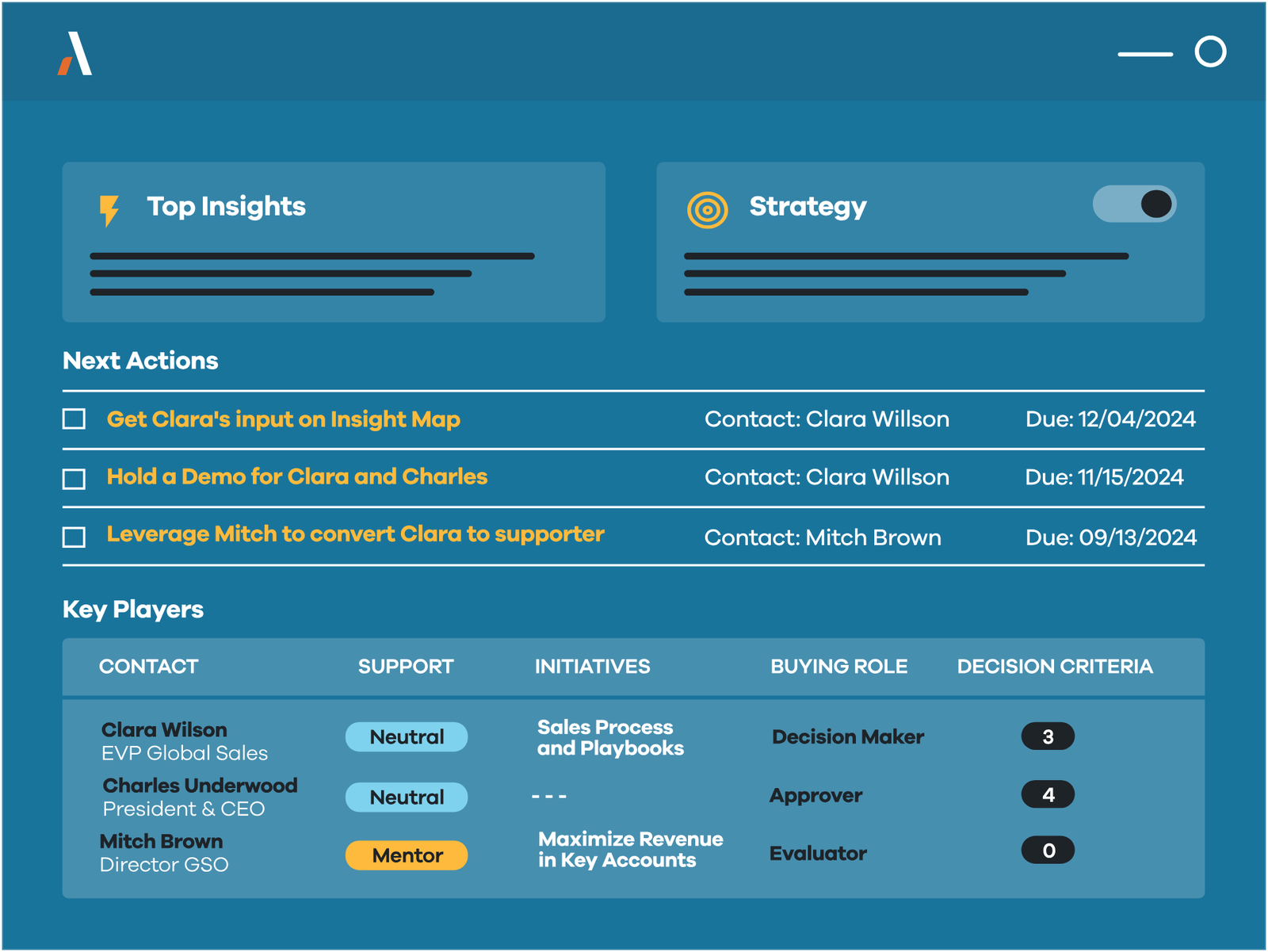Mark 'Leverage Mitch' action as done

tap(74, 537)
